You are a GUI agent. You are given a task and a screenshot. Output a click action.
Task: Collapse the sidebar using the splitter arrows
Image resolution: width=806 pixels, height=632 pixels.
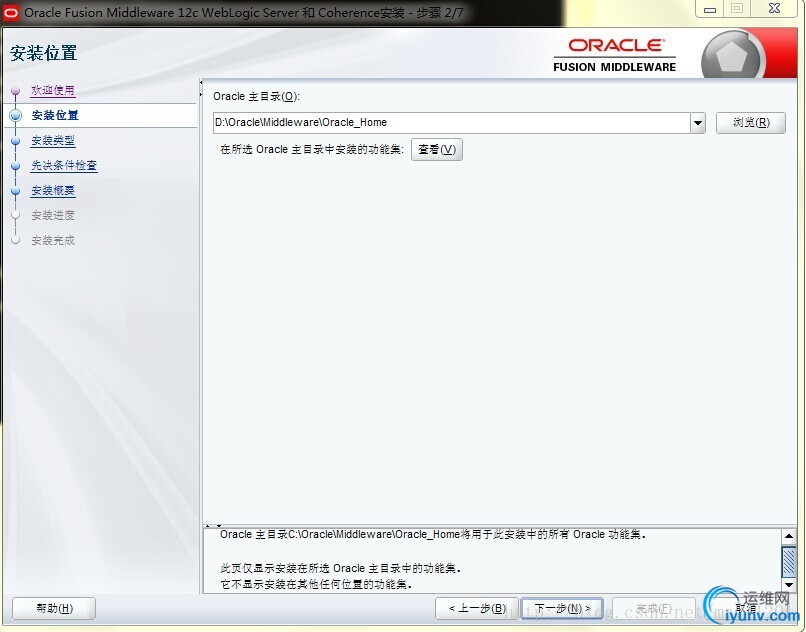(x=201, y=88)
